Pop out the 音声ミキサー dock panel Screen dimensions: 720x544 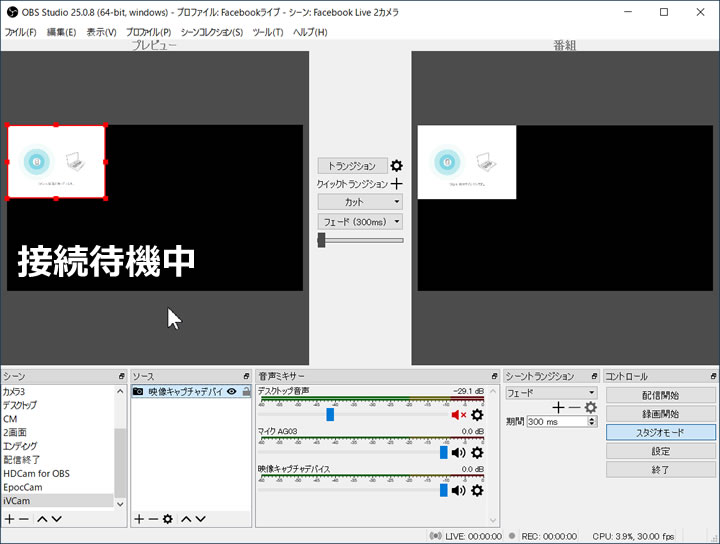[495, 376]
